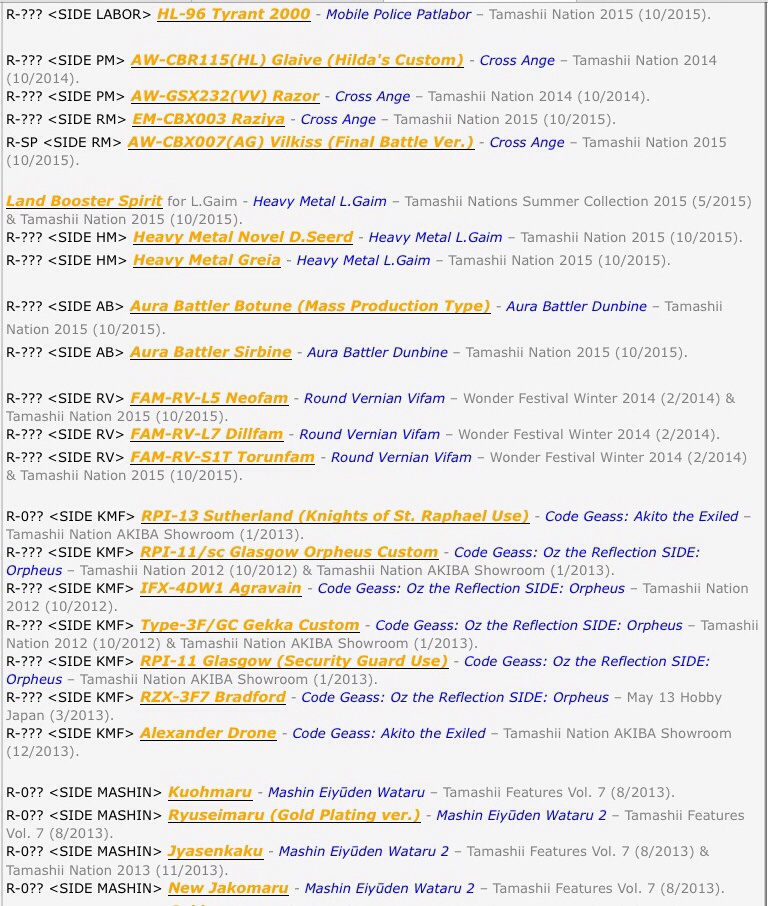
Task: Click 'May 13 Hobby' text in Bradford row
Action: (x=674, y=697)
